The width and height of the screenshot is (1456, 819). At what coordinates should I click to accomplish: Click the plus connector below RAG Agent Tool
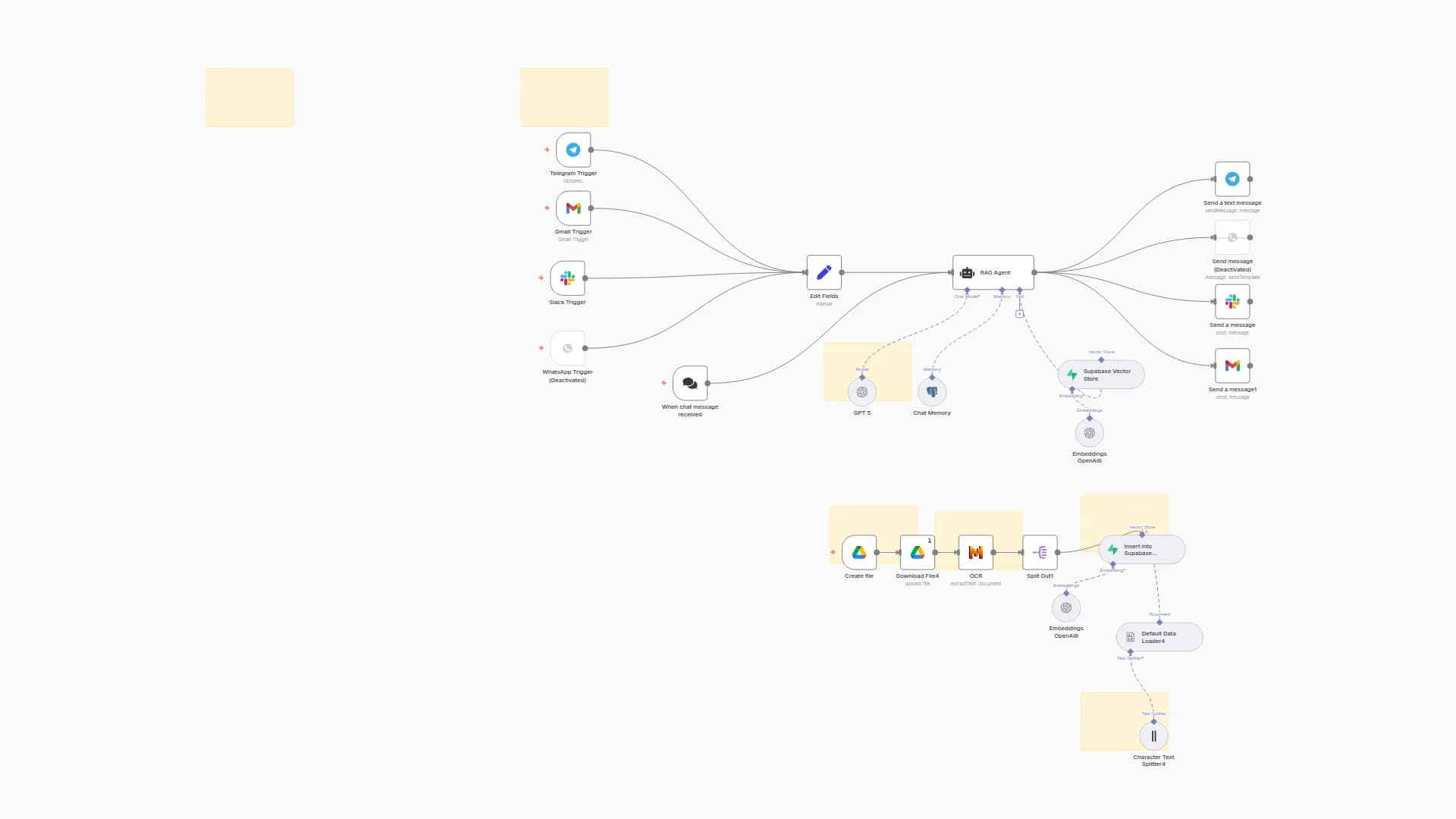pos(1019,314)
